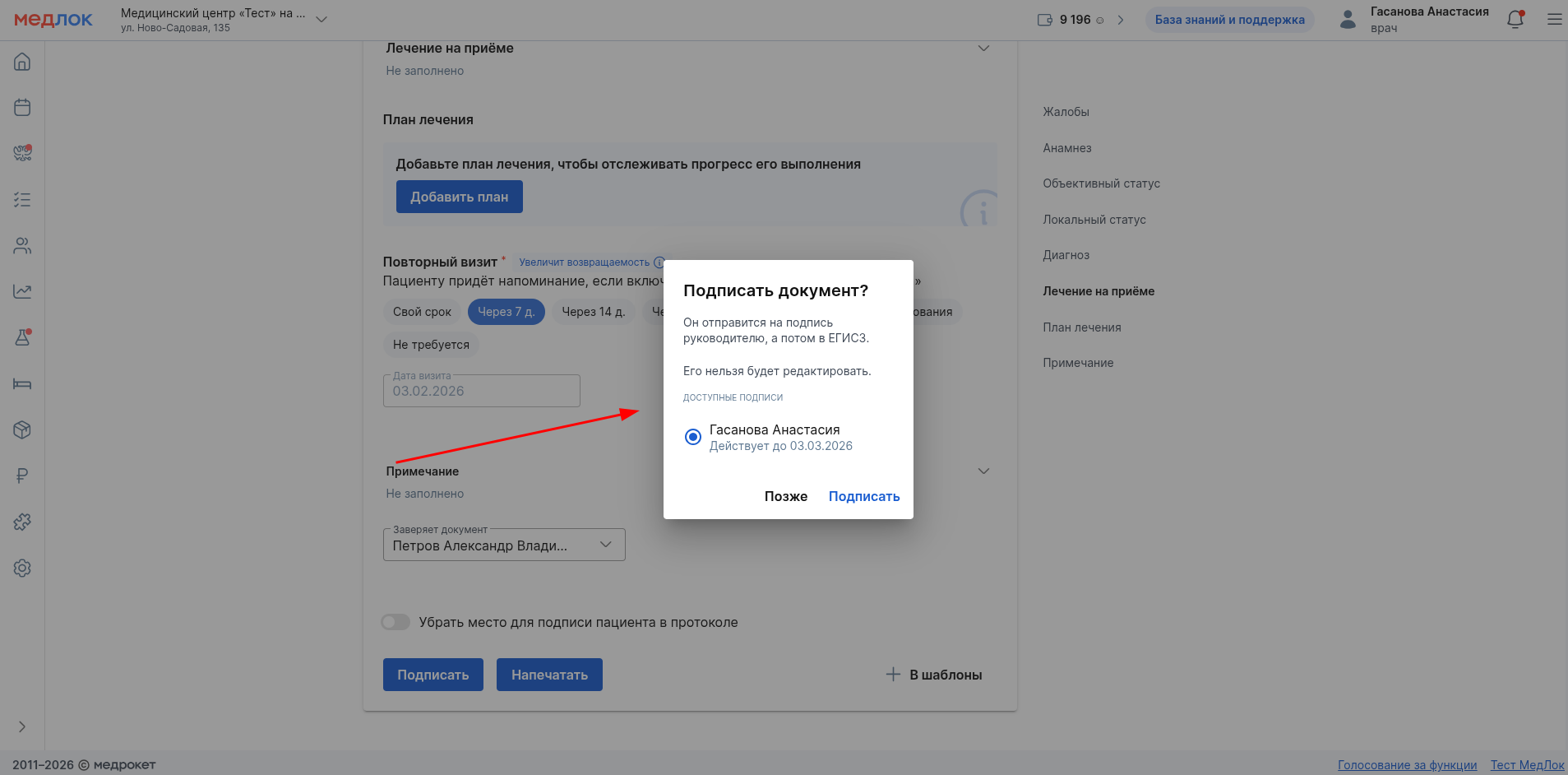Open the calendar schedule icon
Screen dimensions: 1568x775
pyautogui.click(x=22, y=108)
